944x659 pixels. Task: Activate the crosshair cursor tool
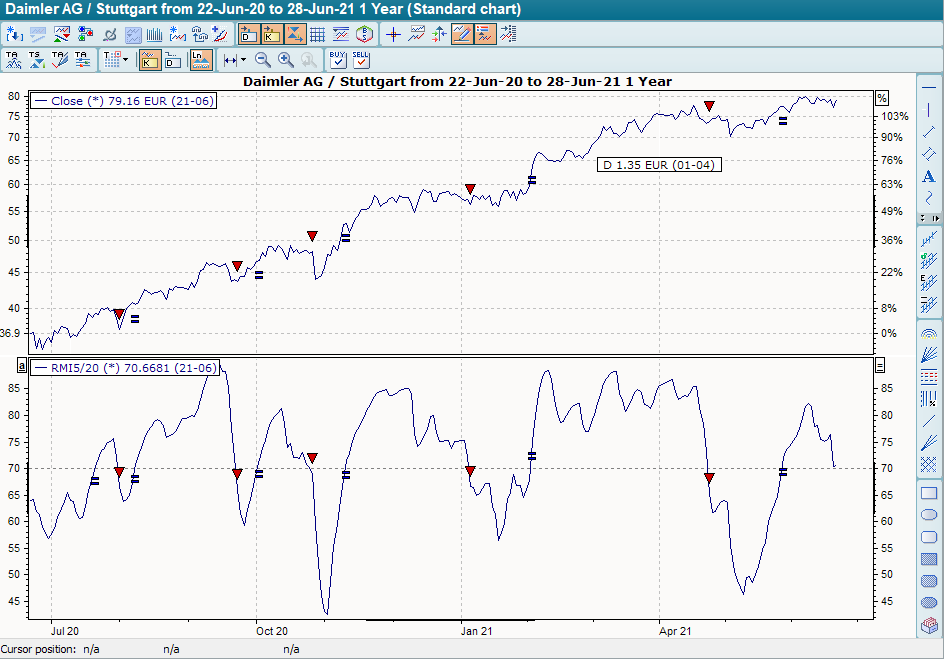(x=393, y=33)
